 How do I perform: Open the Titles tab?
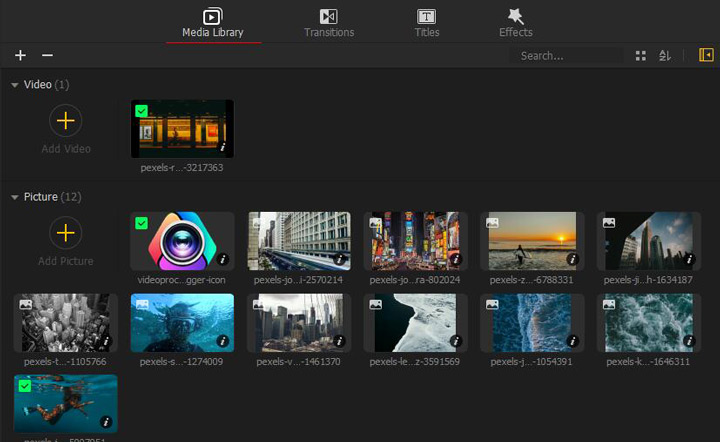(427, 22)
